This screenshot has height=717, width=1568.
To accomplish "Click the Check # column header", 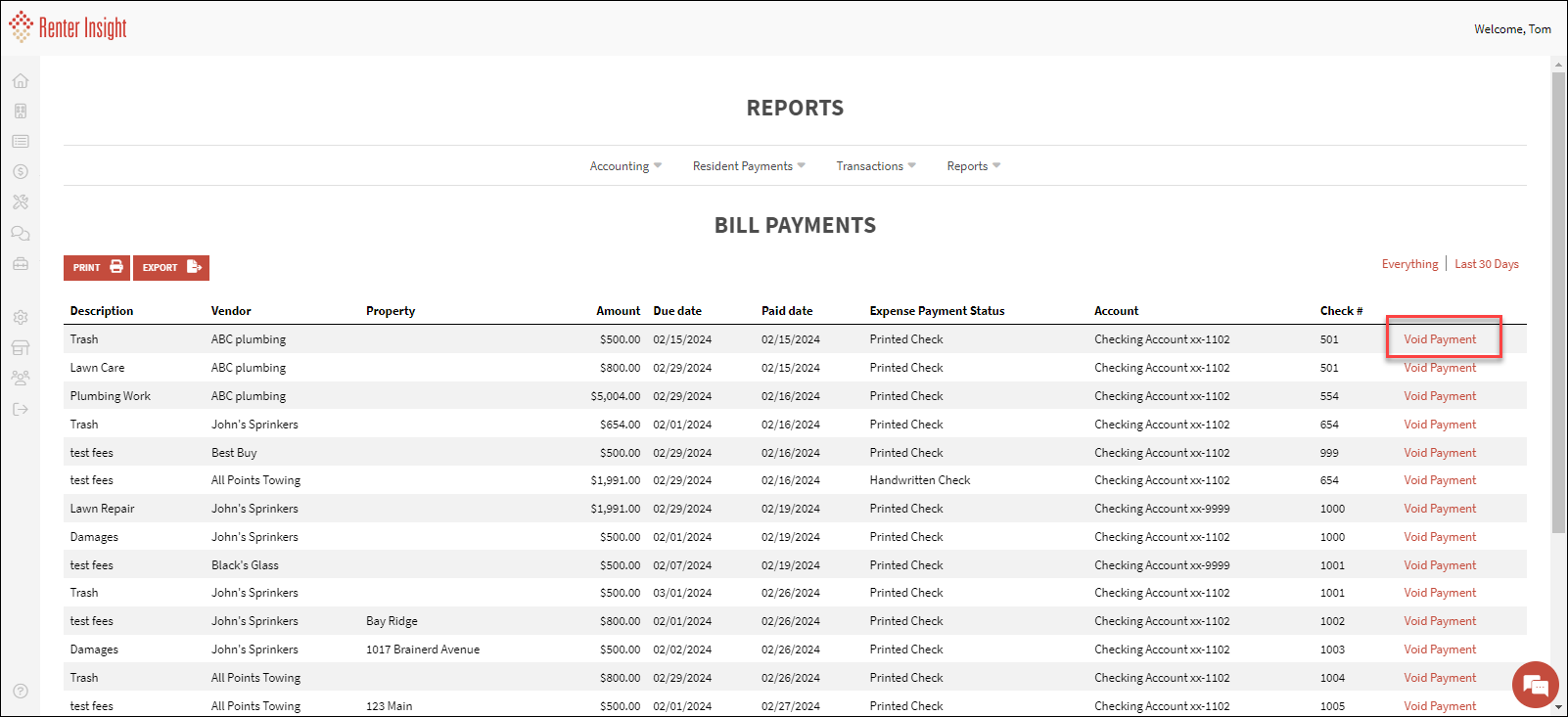I will 1341,311.
